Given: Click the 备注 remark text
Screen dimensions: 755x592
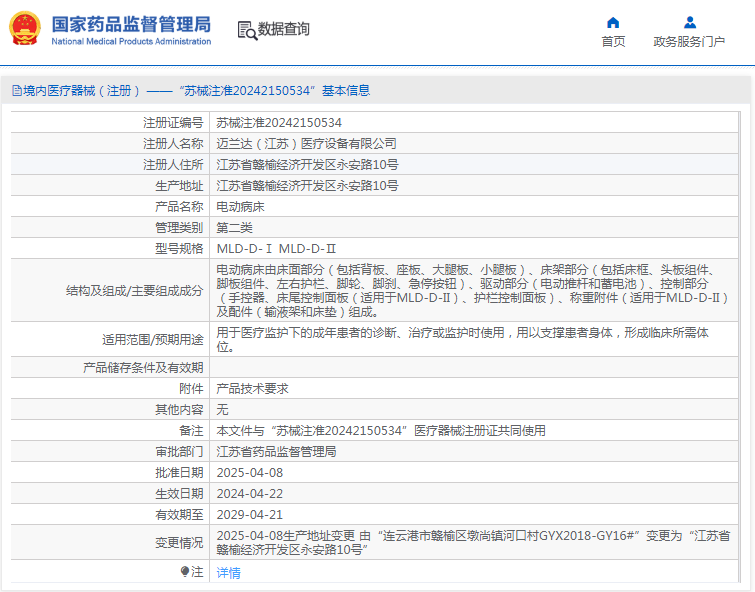Looking at the screenshot, I should coord(381,431).
